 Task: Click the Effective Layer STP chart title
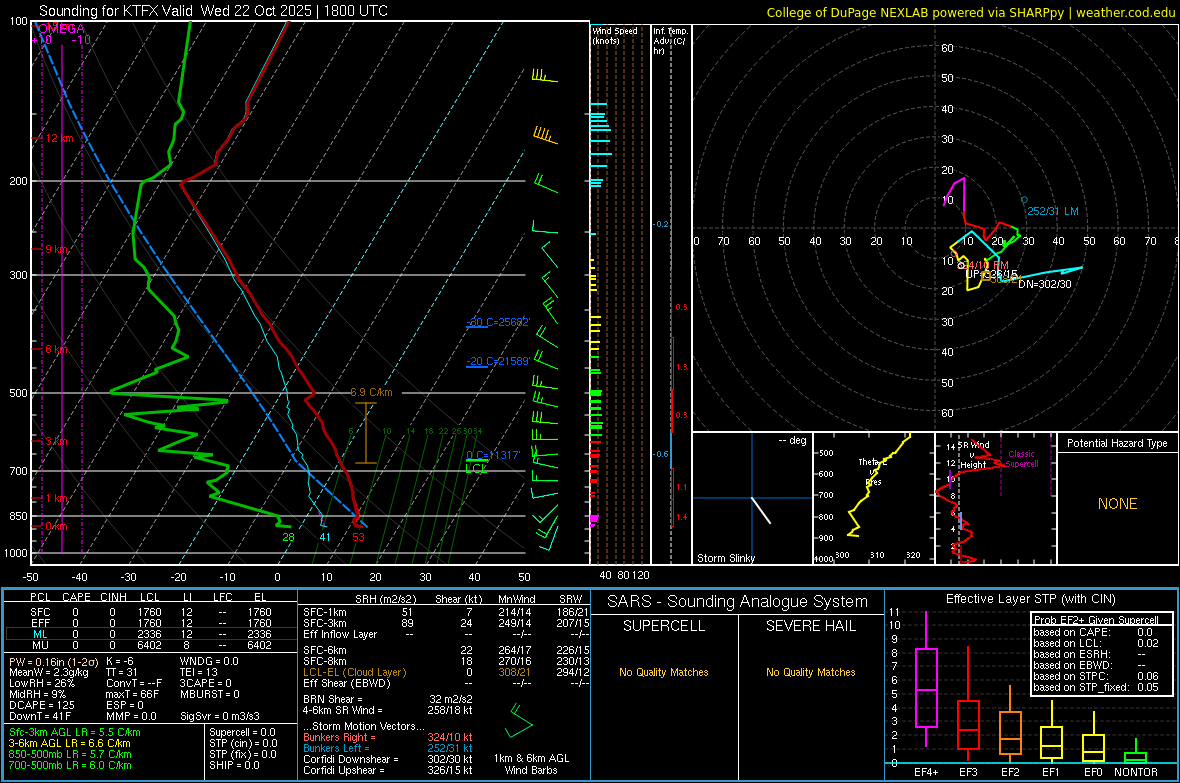click(x=1030, y=599)
